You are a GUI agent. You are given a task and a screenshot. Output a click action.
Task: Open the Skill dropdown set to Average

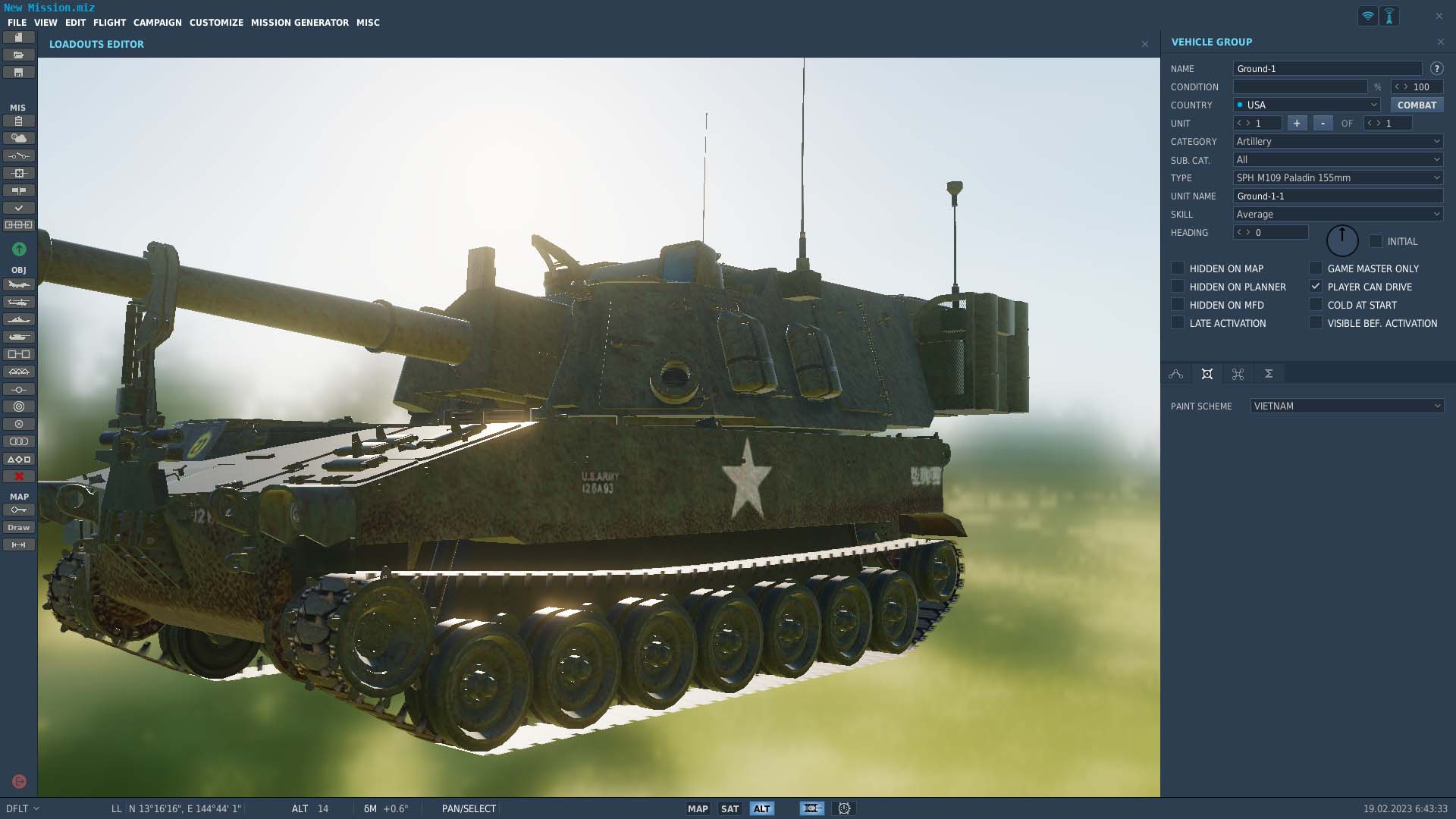tap(1337, 214)
